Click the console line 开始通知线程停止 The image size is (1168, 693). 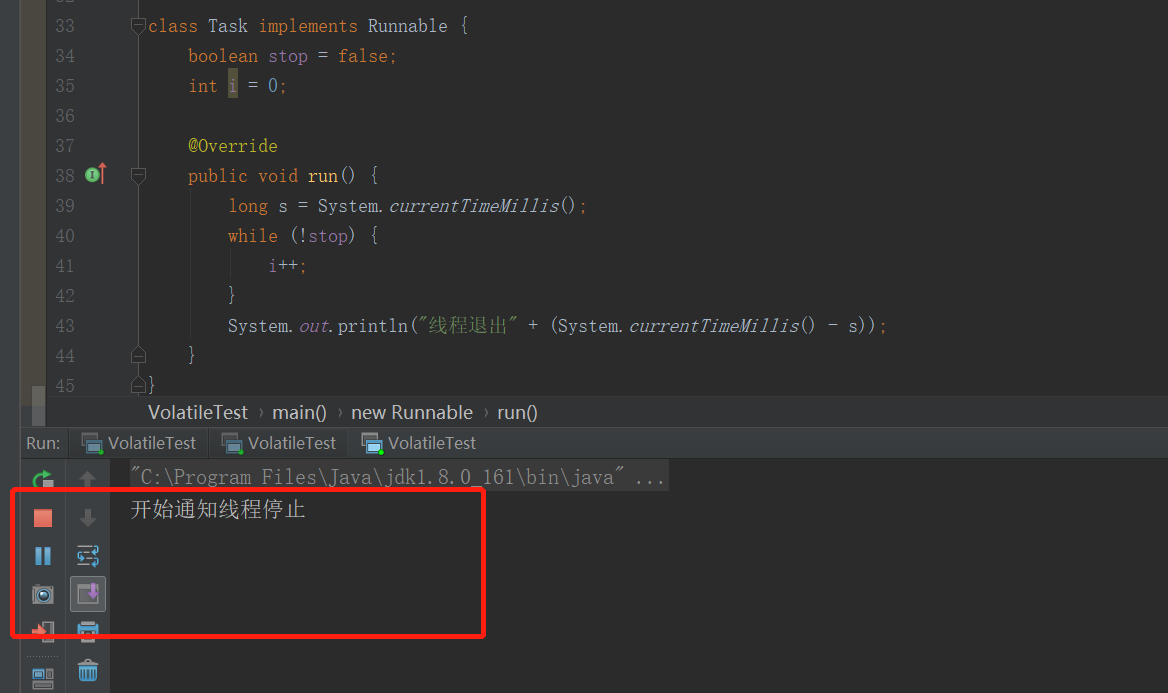[218, 510]
